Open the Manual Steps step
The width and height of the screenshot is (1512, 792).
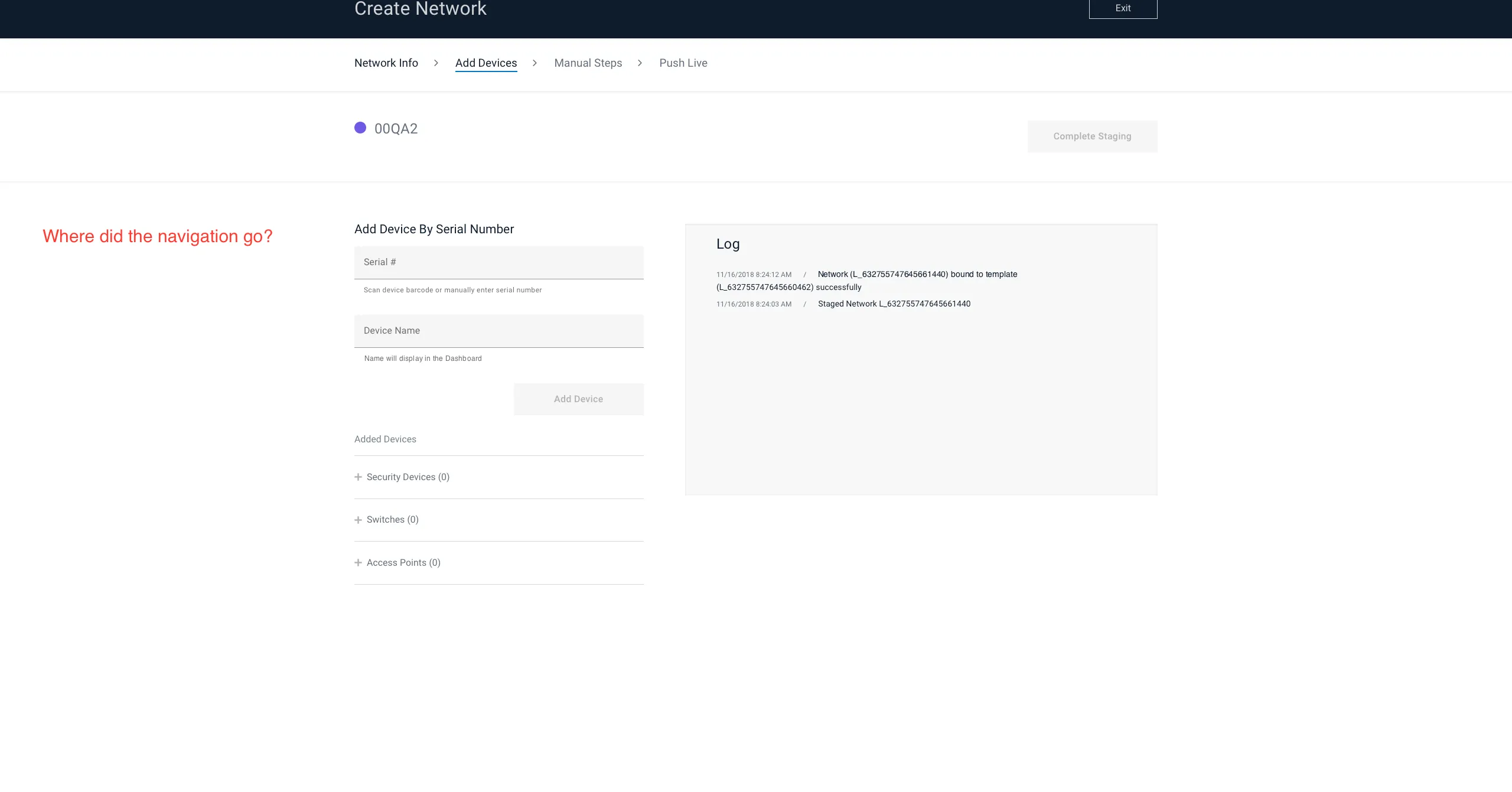(x=588, y=63)
